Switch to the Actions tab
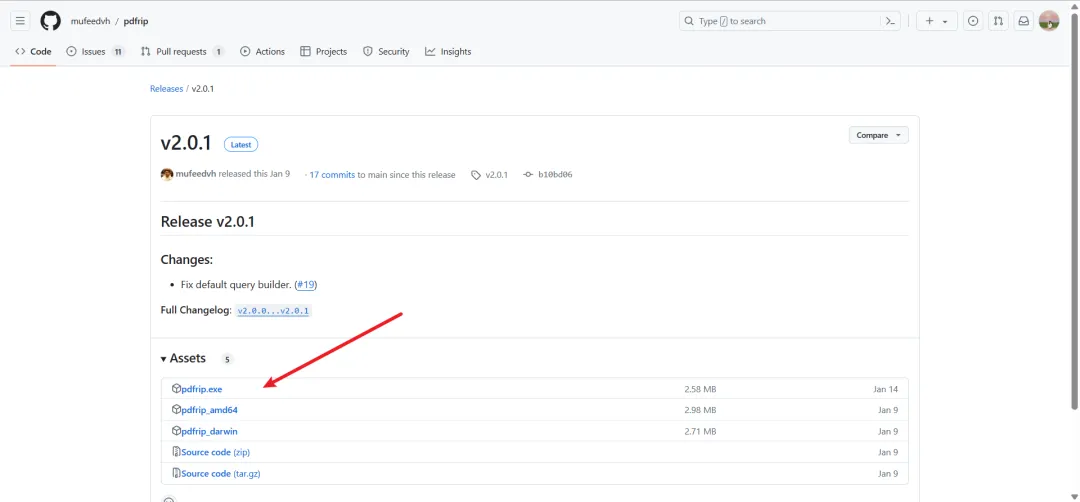The width and height of the screenshot is (1080, 502). pos(262,52)
